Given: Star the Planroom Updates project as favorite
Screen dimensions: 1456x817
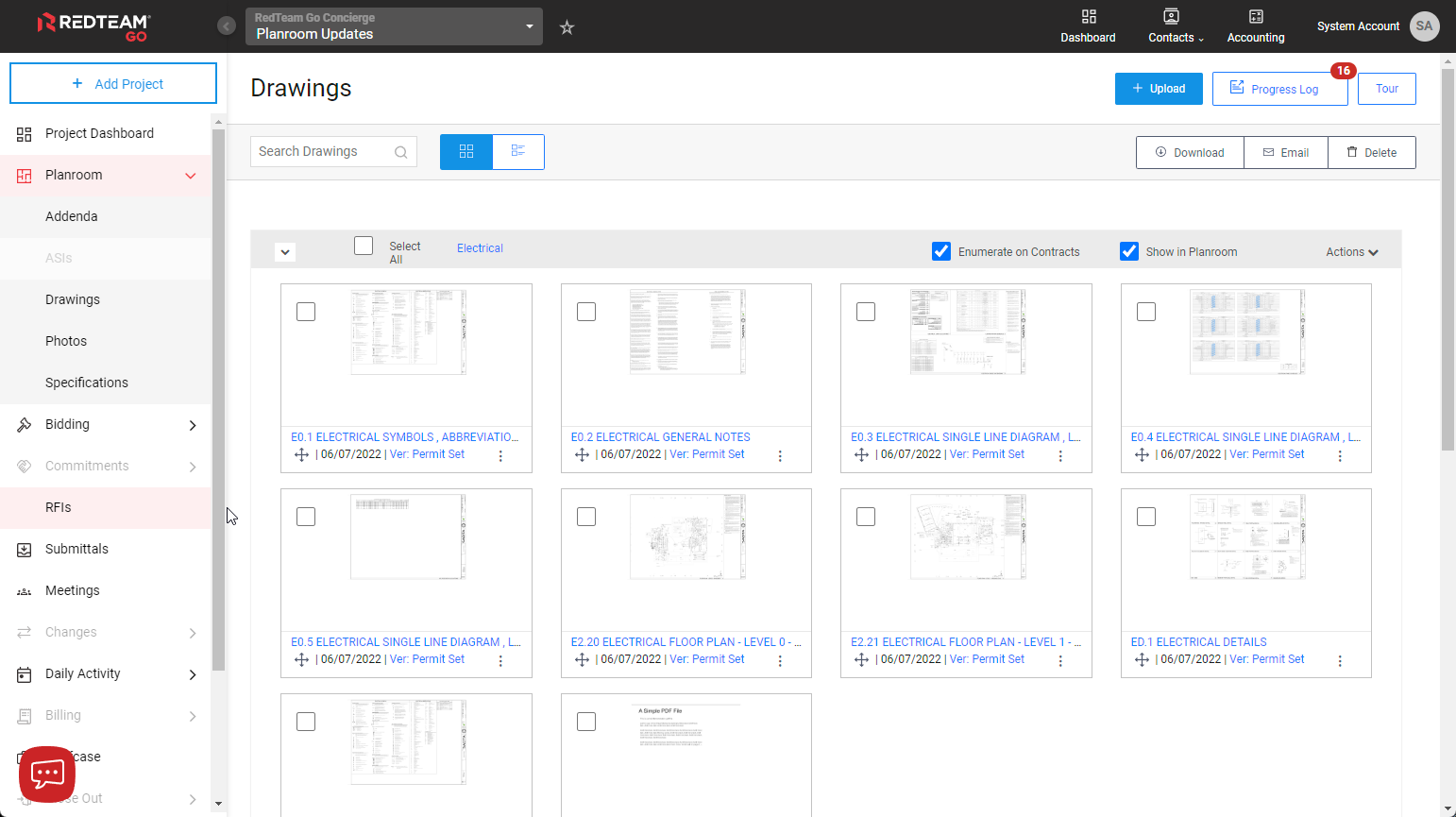Looking at the screenshot, I should [565, 27].
